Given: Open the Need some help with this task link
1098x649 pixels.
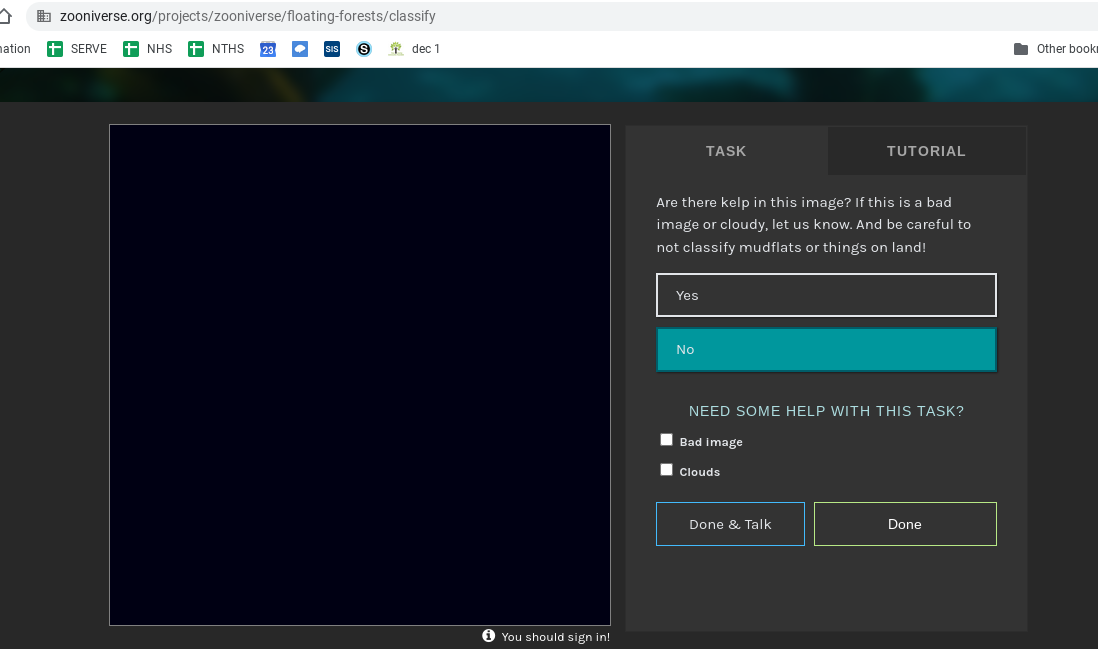Looking at the screenshot, I should (826, 411).
